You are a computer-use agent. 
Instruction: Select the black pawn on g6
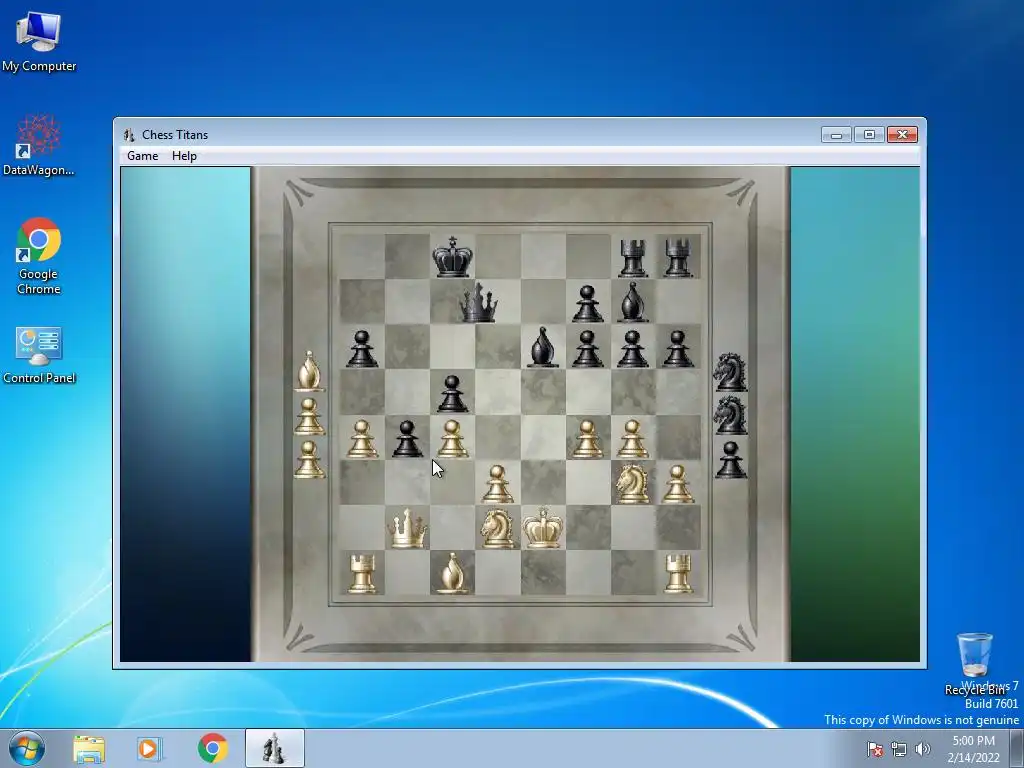click(x=633, y=349)
